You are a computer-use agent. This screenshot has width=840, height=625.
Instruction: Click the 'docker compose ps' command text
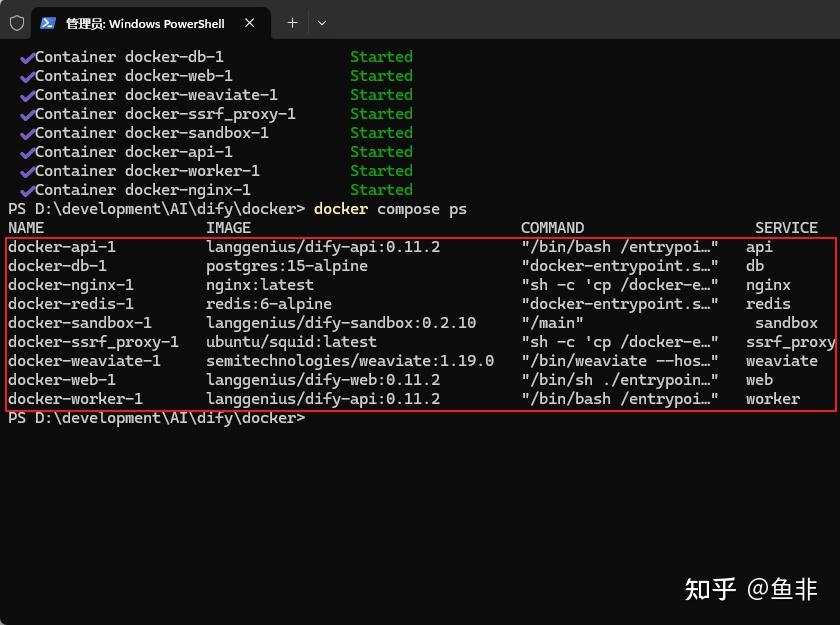pyautogui.click(x=390, y=209)
